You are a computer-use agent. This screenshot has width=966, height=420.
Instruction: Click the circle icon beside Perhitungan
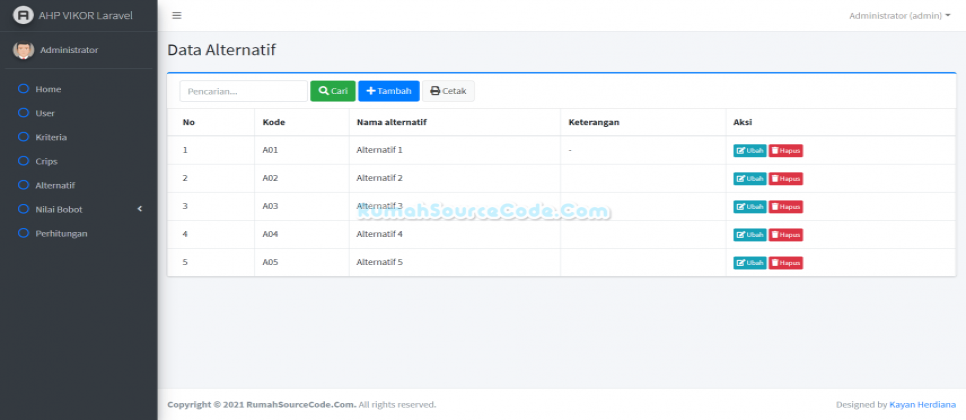(x=23, y=233)
